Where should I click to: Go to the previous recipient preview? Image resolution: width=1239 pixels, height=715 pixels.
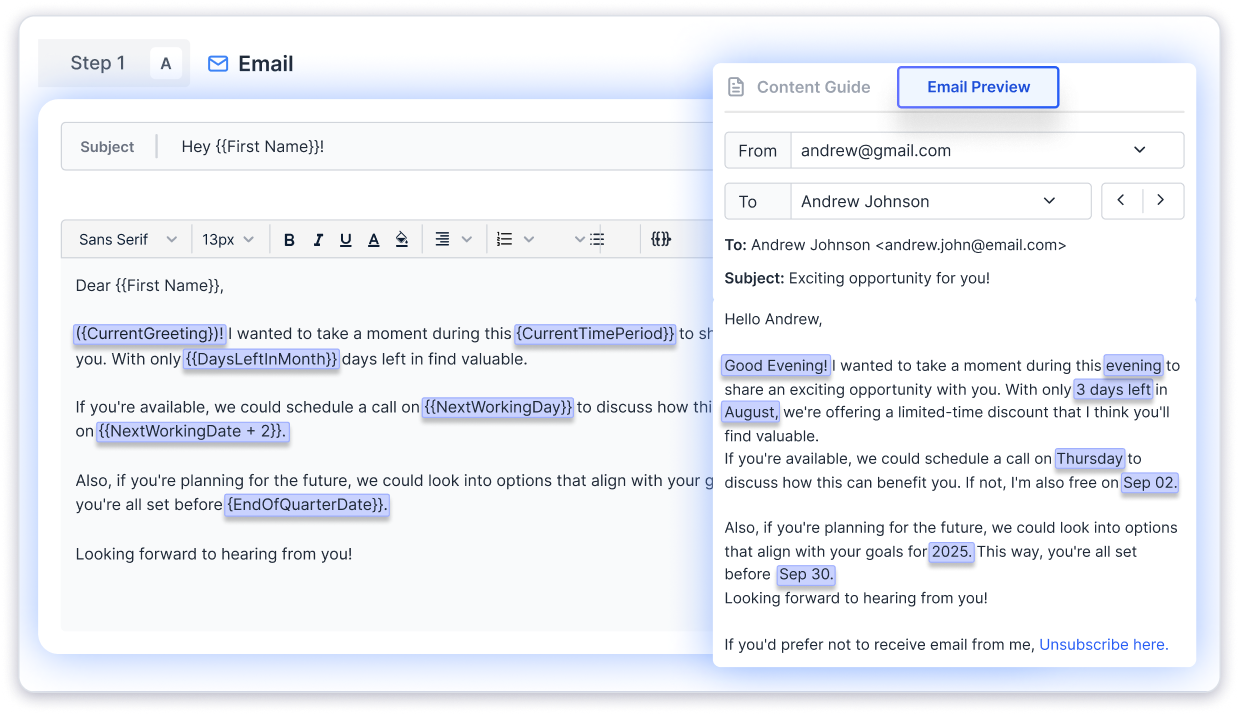[x=1121, y=201]
